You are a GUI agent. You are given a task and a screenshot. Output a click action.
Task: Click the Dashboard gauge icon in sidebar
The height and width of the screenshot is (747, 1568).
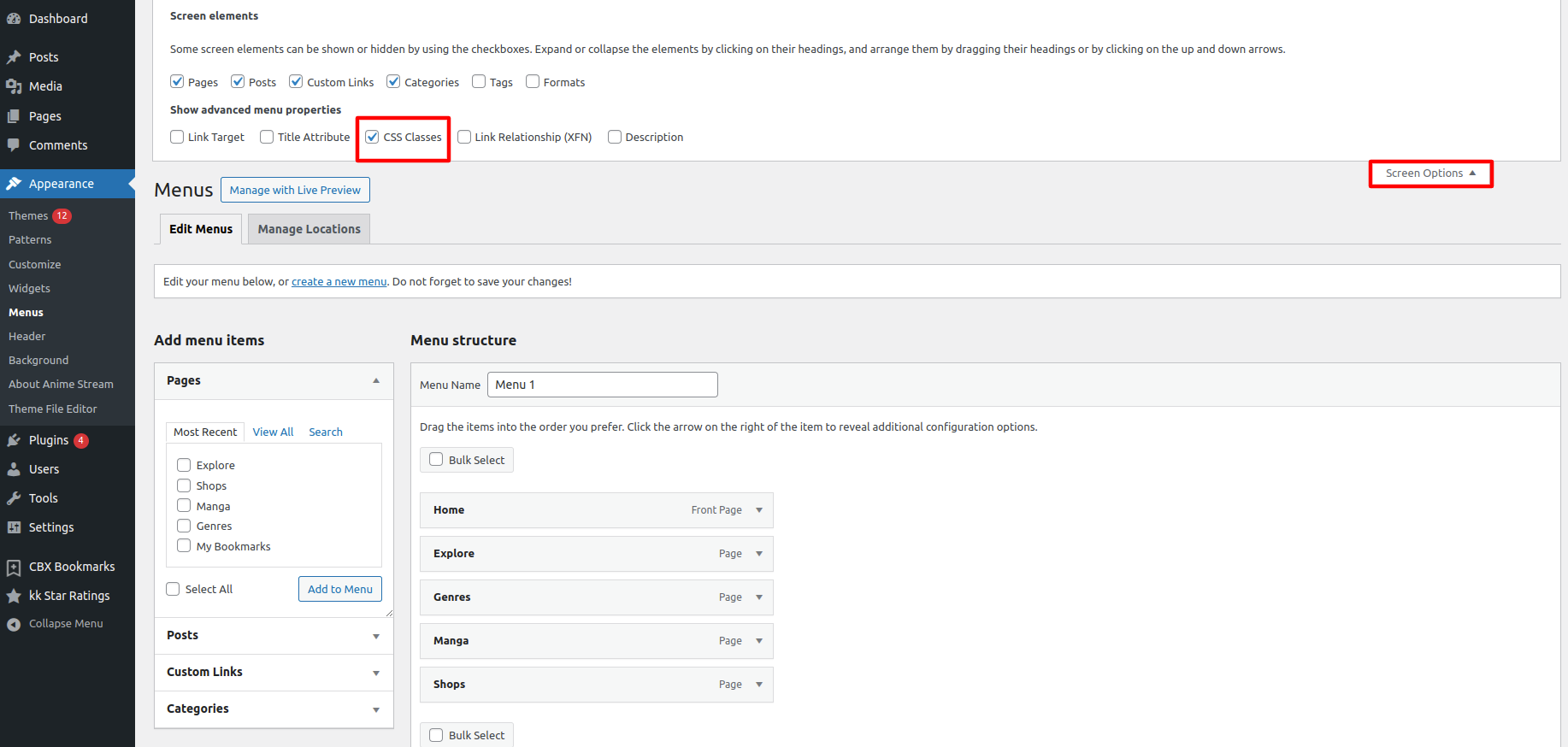[x=14, y=19]
